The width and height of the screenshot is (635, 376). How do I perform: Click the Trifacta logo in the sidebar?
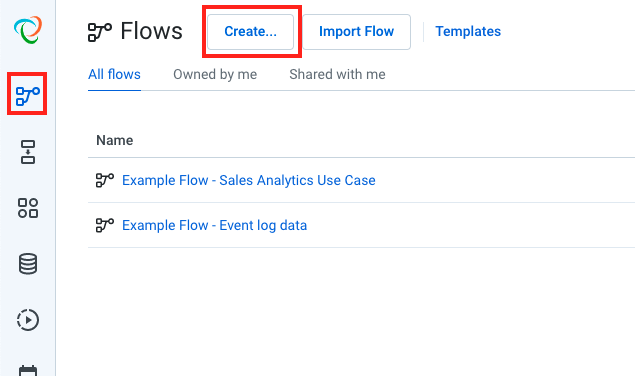28,30
